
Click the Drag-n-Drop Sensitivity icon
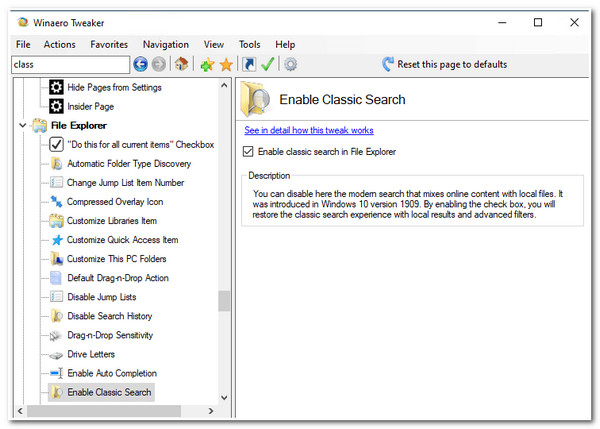tap(56, 336)
